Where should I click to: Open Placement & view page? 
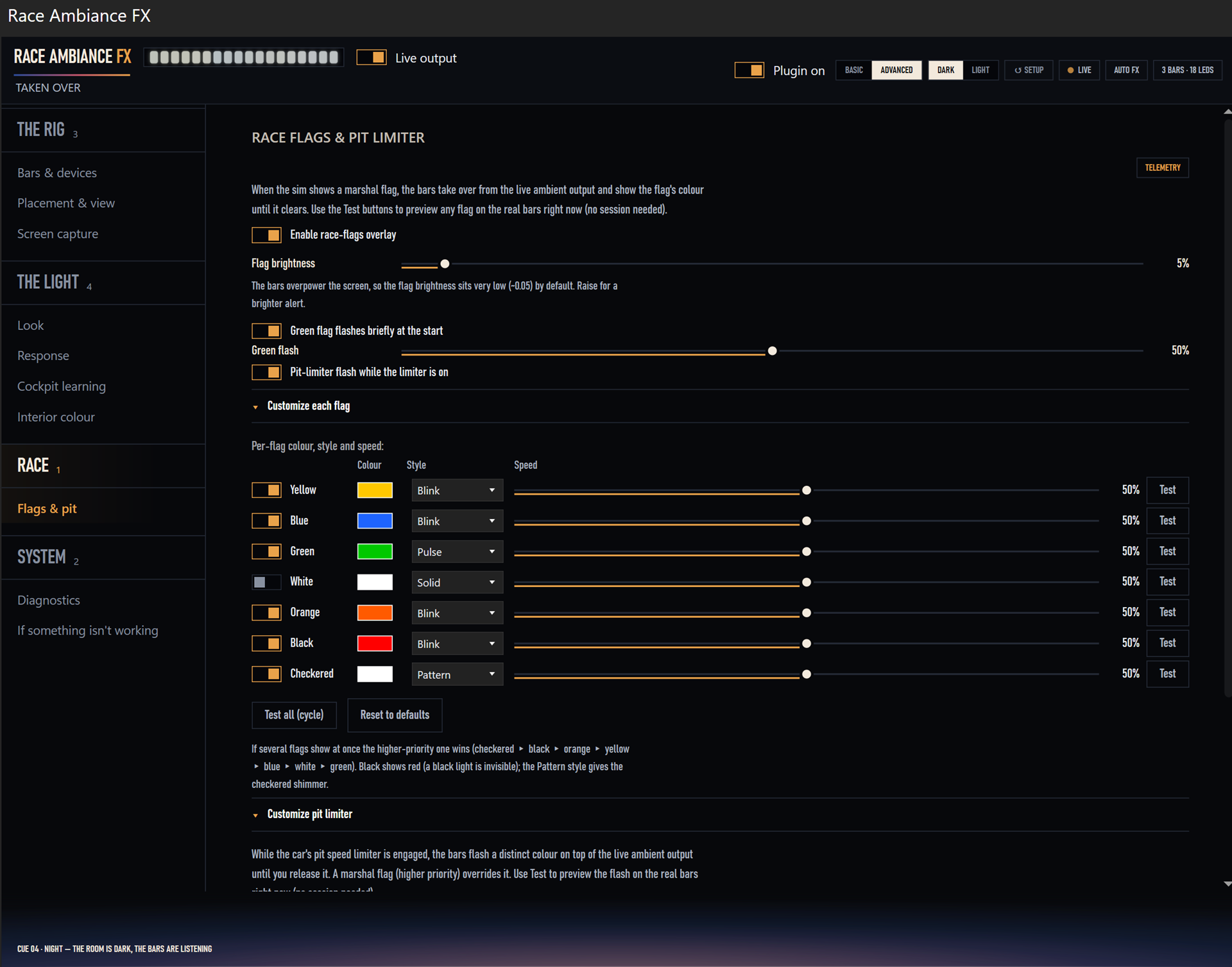point(66,203)
